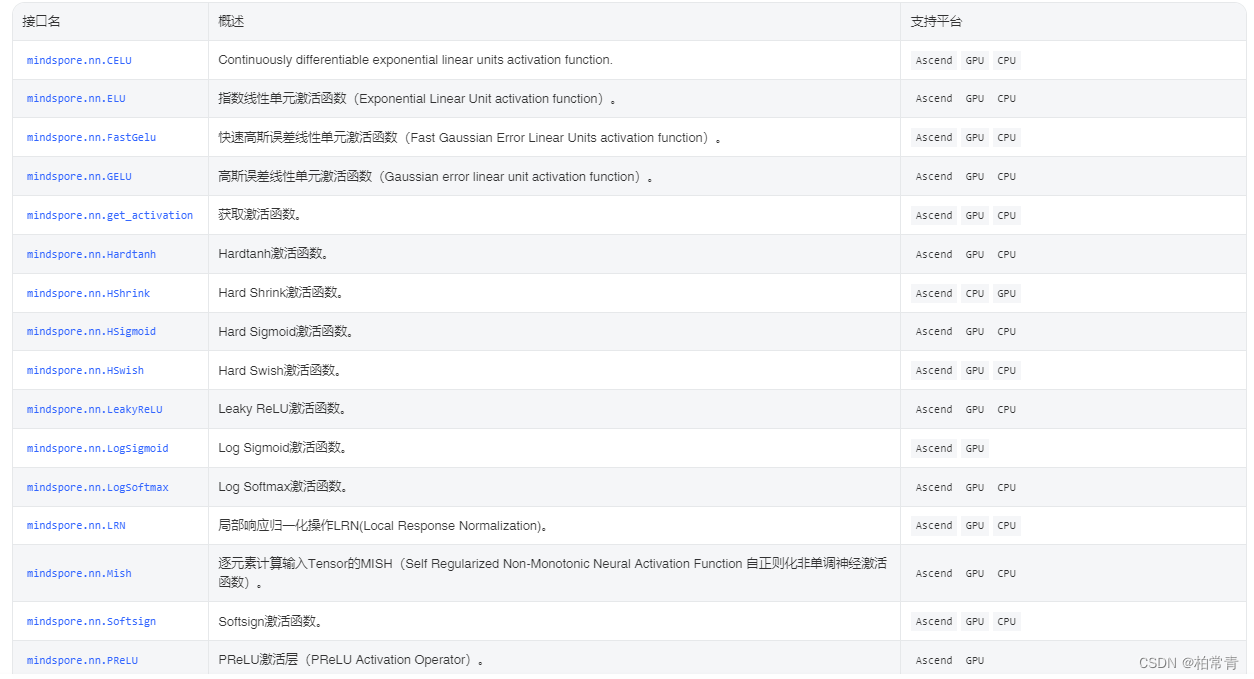Open the mindspore.nn.LeakyReLU link
1254x679 pixels.
94,410
